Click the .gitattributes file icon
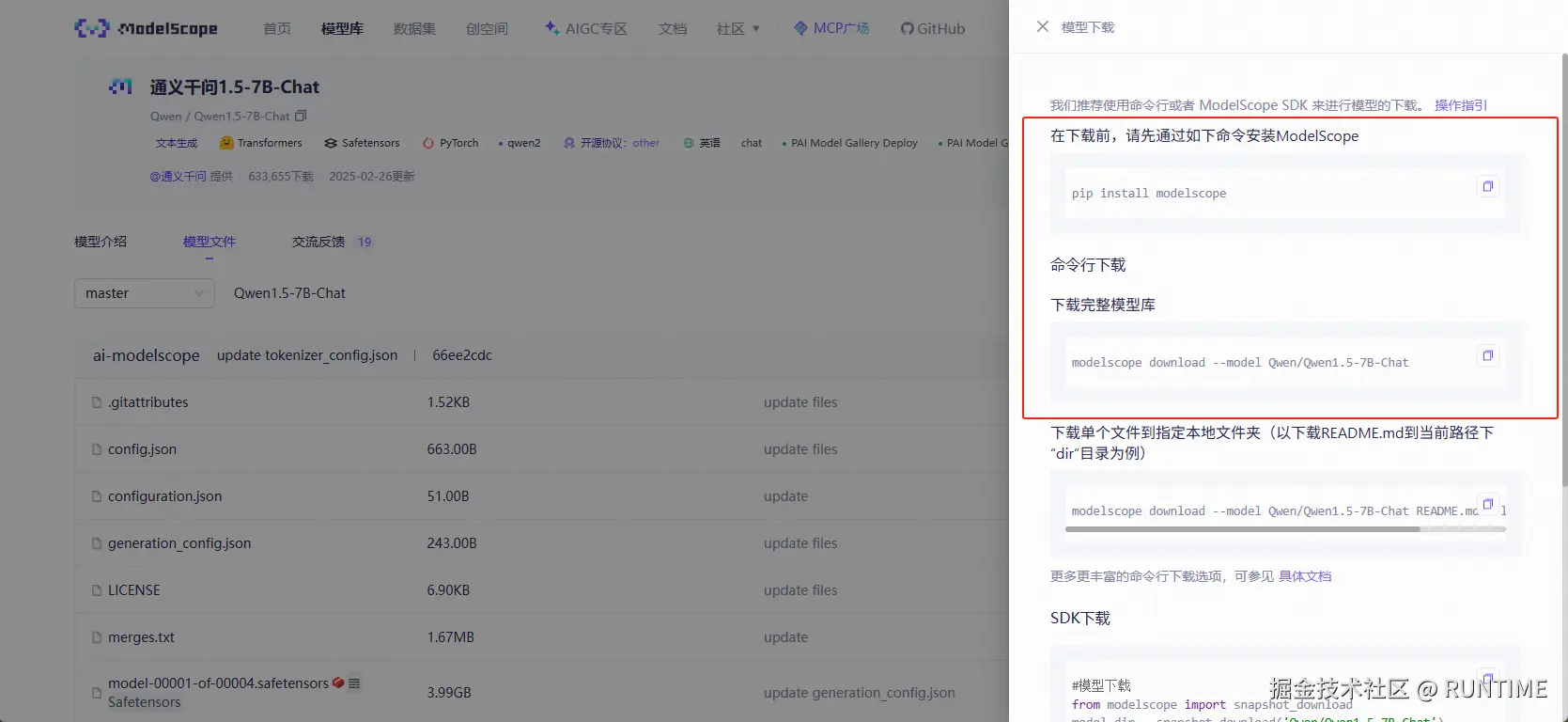Screen dimensions: 1568x722 [96, 402]
